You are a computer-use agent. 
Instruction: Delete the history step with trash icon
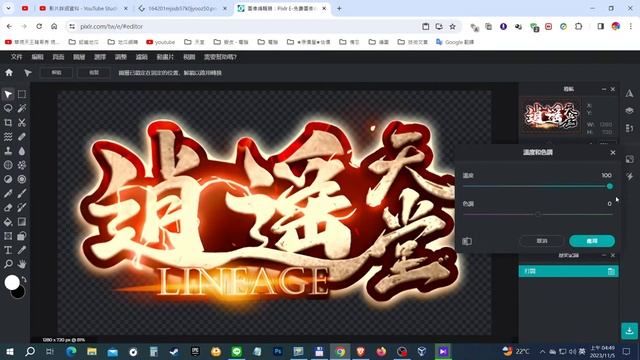pos(611,271)
